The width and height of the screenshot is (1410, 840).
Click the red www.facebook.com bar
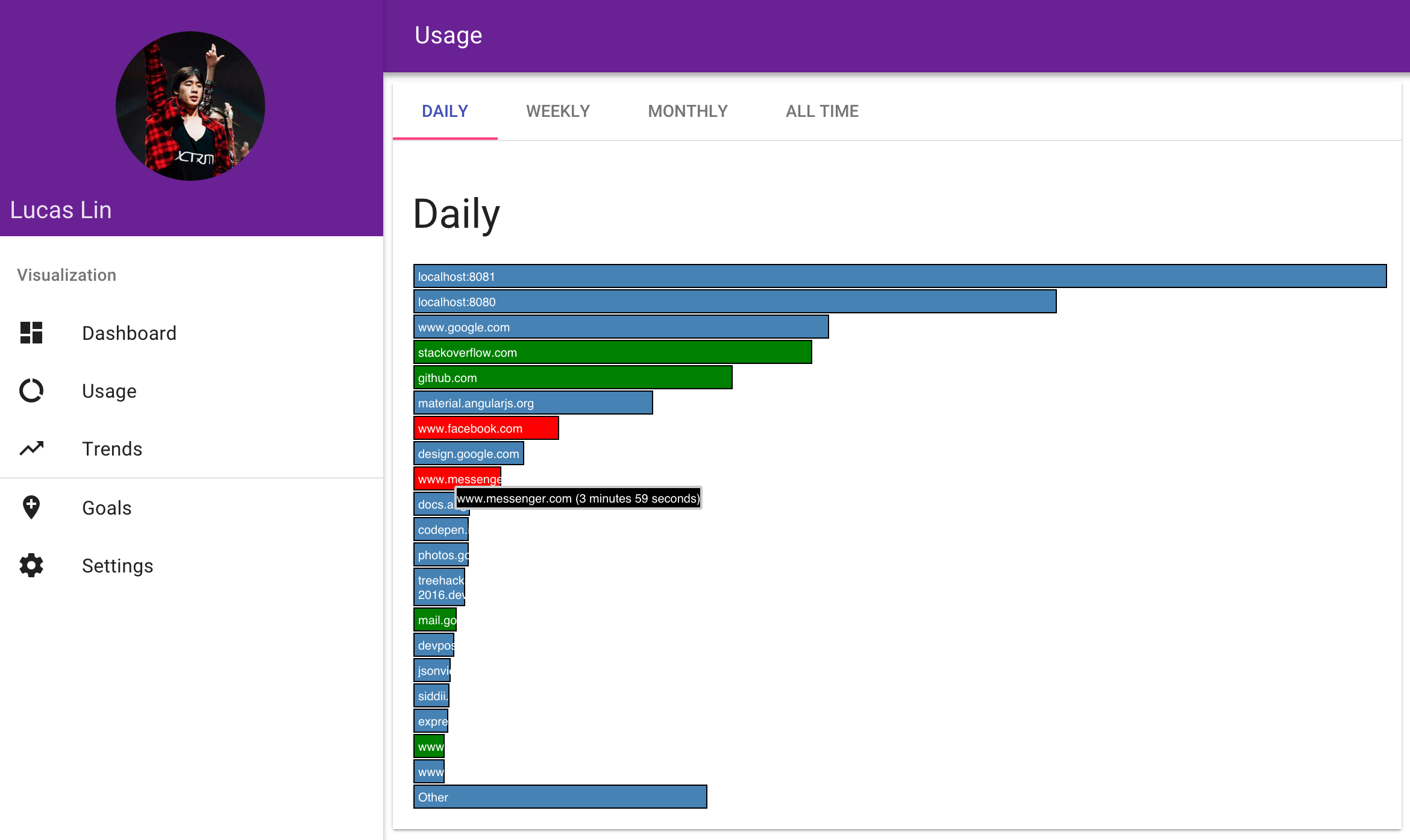486,428
